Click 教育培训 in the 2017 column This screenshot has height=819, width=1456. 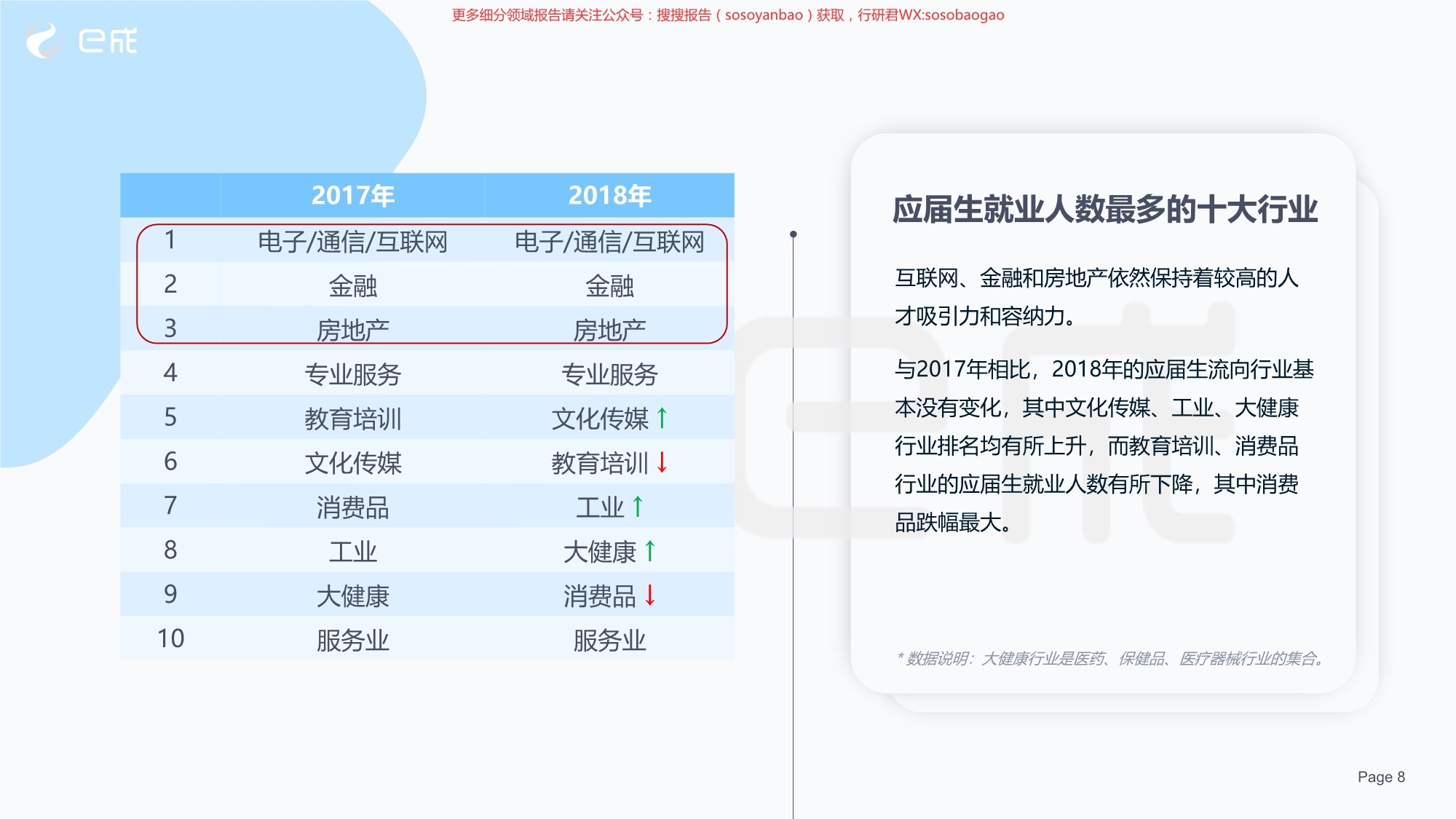tap(353, 419)
